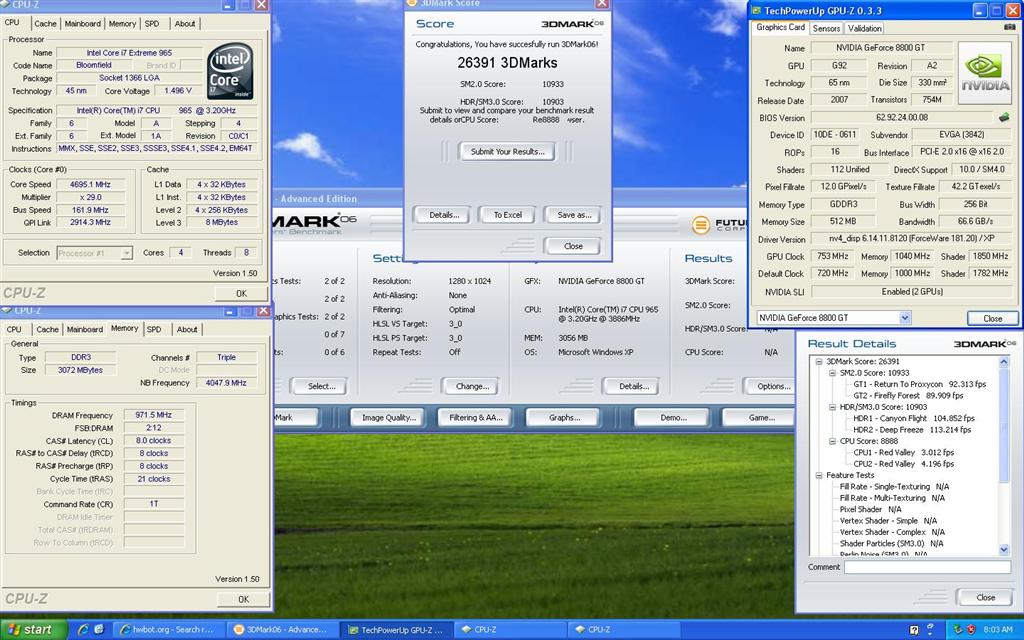Select Pixel Shader N/A tree row
1024x640 pixels.
[x=871, y=509]
